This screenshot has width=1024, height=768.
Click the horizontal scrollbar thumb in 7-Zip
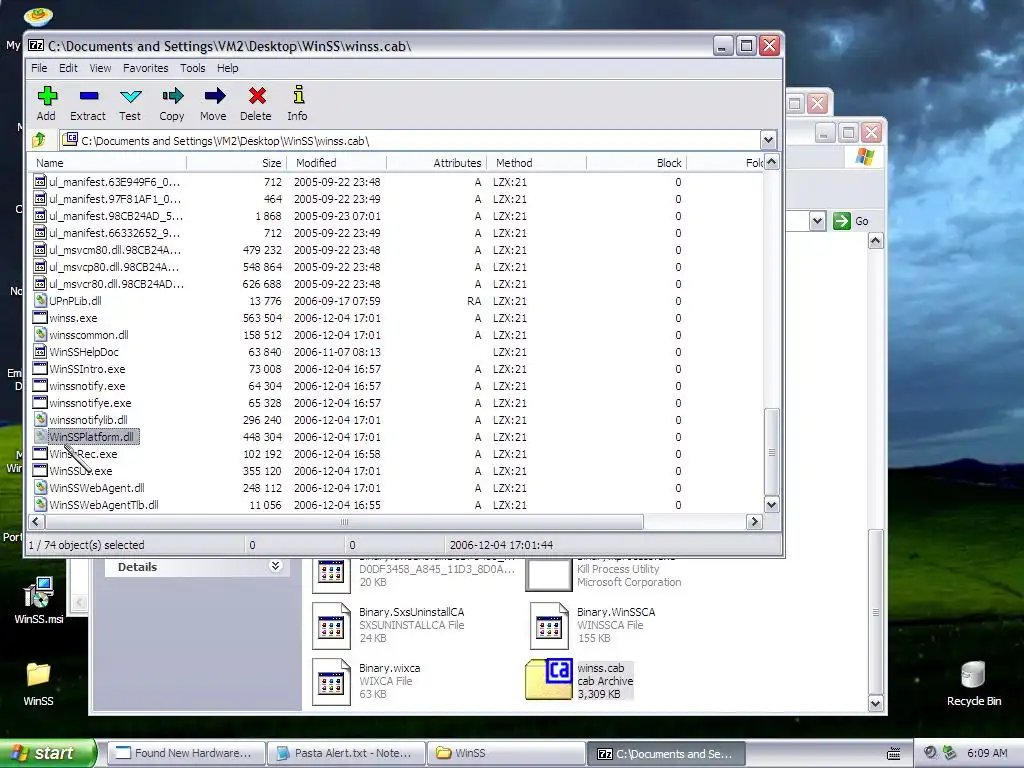[344, 522]
